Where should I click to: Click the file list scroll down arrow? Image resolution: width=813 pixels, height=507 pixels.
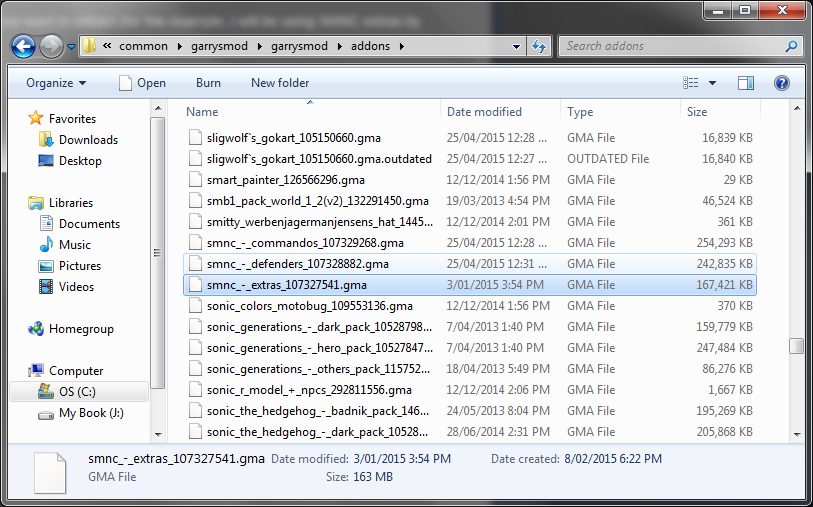click(797, 435)
